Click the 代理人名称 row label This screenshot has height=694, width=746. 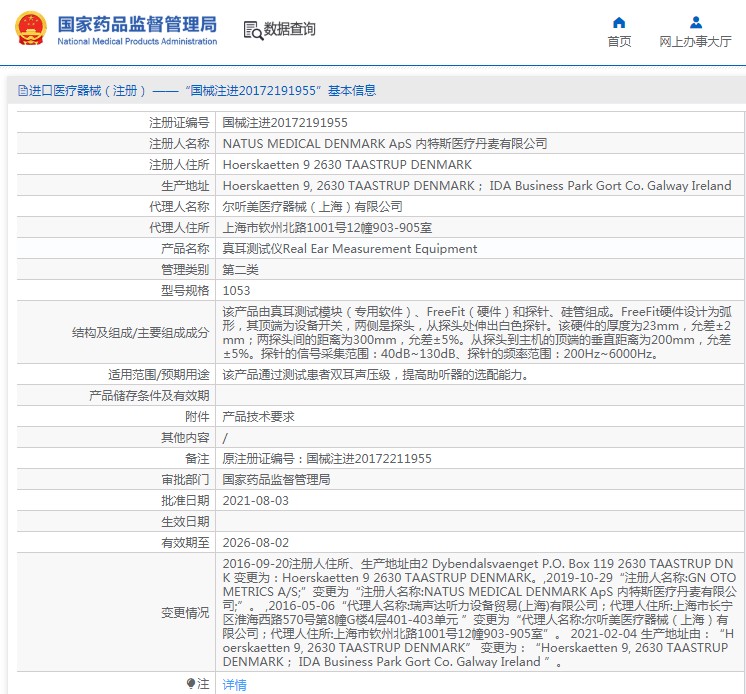[x=179, y=206]
